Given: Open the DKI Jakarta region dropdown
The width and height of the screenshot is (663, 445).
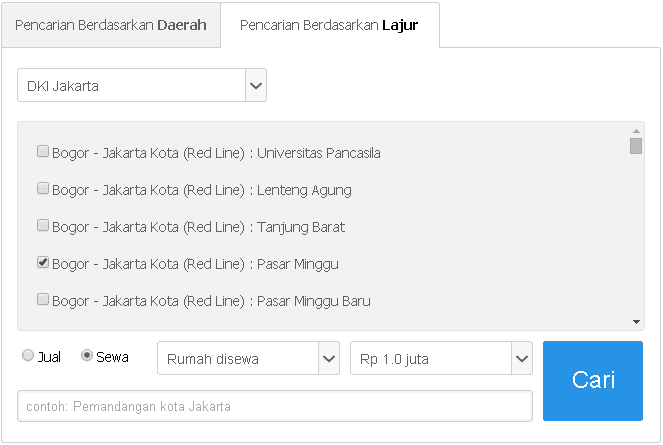Looking at the screenshot, I should [x=131, y=86].
